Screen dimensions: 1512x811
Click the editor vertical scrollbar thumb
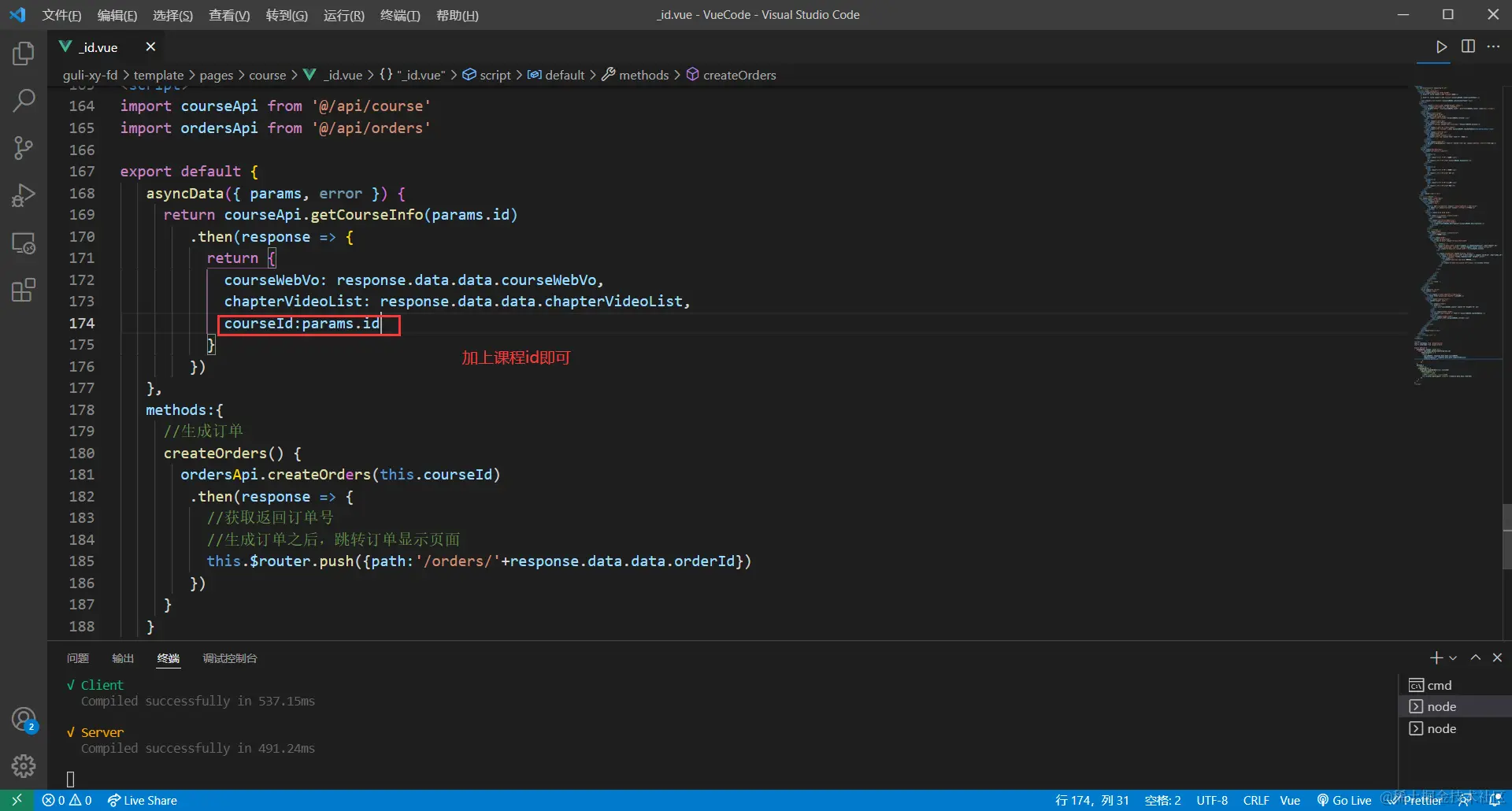point(1507,537)
